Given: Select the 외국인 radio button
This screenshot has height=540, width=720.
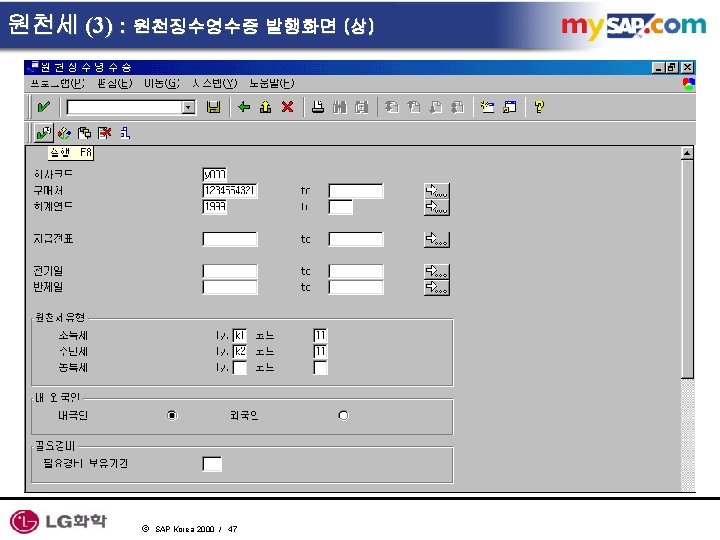Looking at the screenshot, I should coord(343,416).
